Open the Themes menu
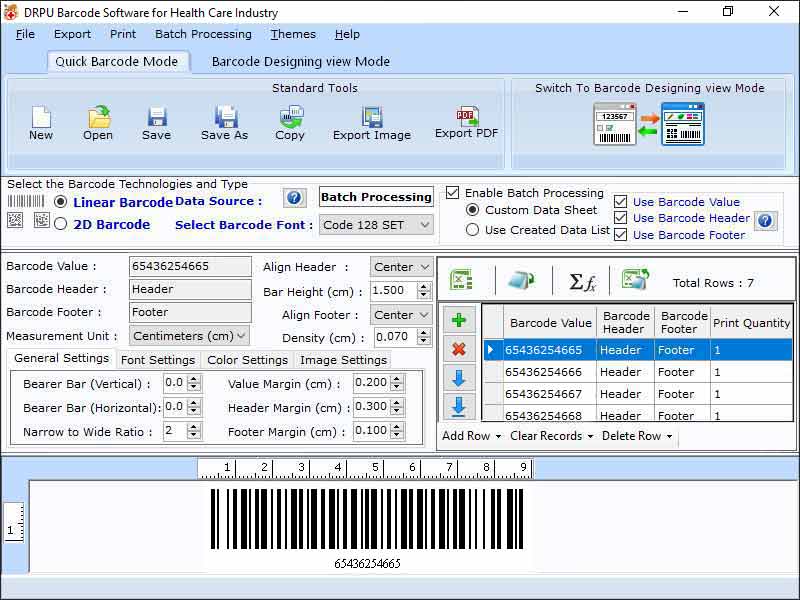Image resolution: width=800 pixels, height=600 pixels. point(293,34)
